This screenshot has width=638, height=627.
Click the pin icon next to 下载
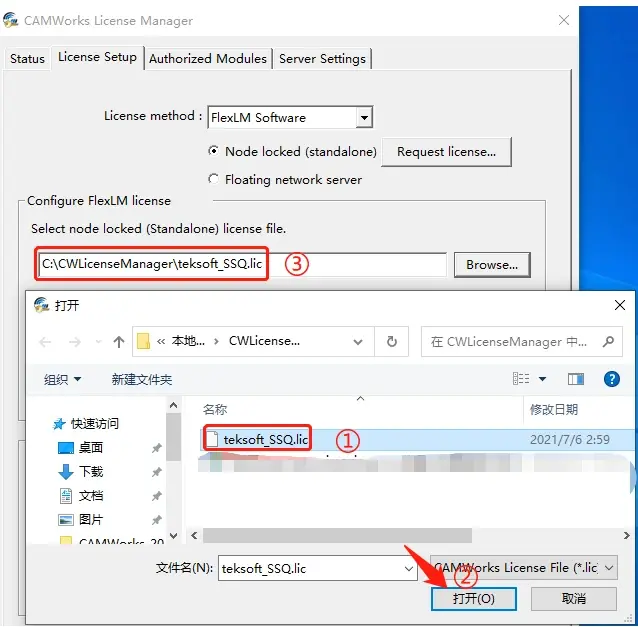coord(156,472)
